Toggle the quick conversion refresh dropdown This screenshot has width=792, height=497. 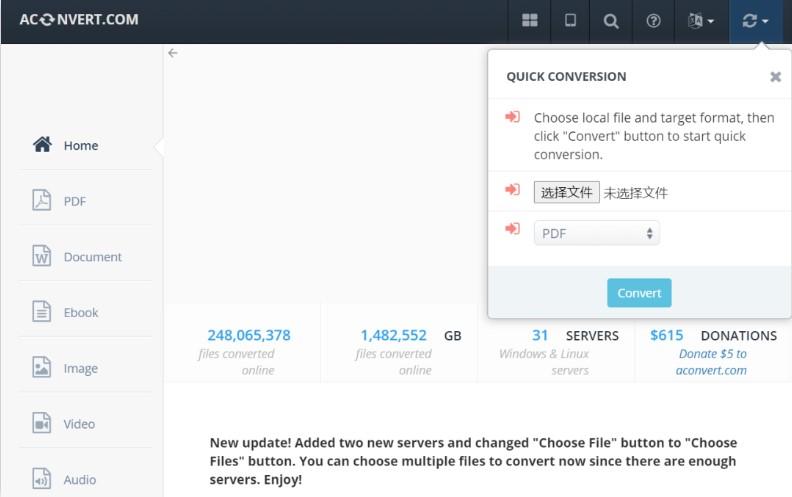click(x=755, y=21)
